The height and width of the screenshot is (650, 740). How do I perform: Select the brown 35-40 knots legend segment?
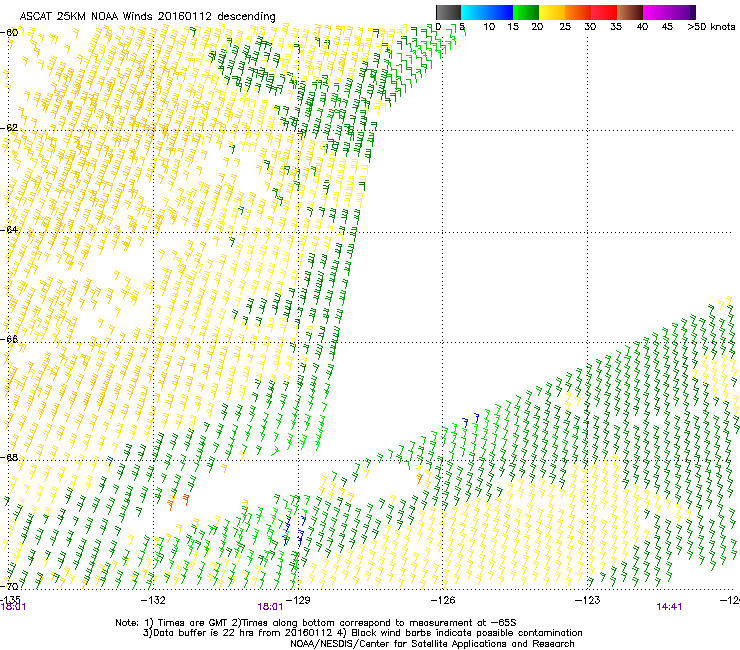pos(630,12)
